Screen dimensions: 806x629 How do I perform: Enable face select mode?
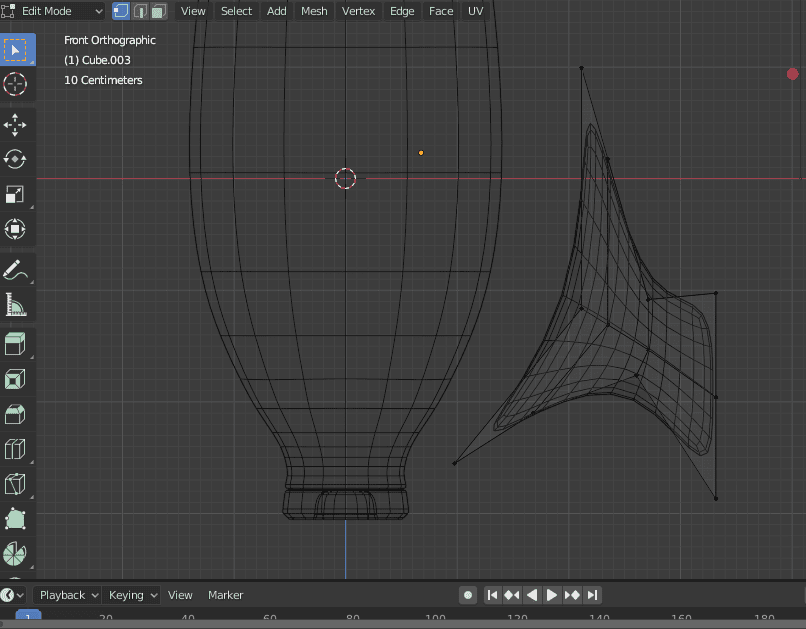click(x=156, y=11)
